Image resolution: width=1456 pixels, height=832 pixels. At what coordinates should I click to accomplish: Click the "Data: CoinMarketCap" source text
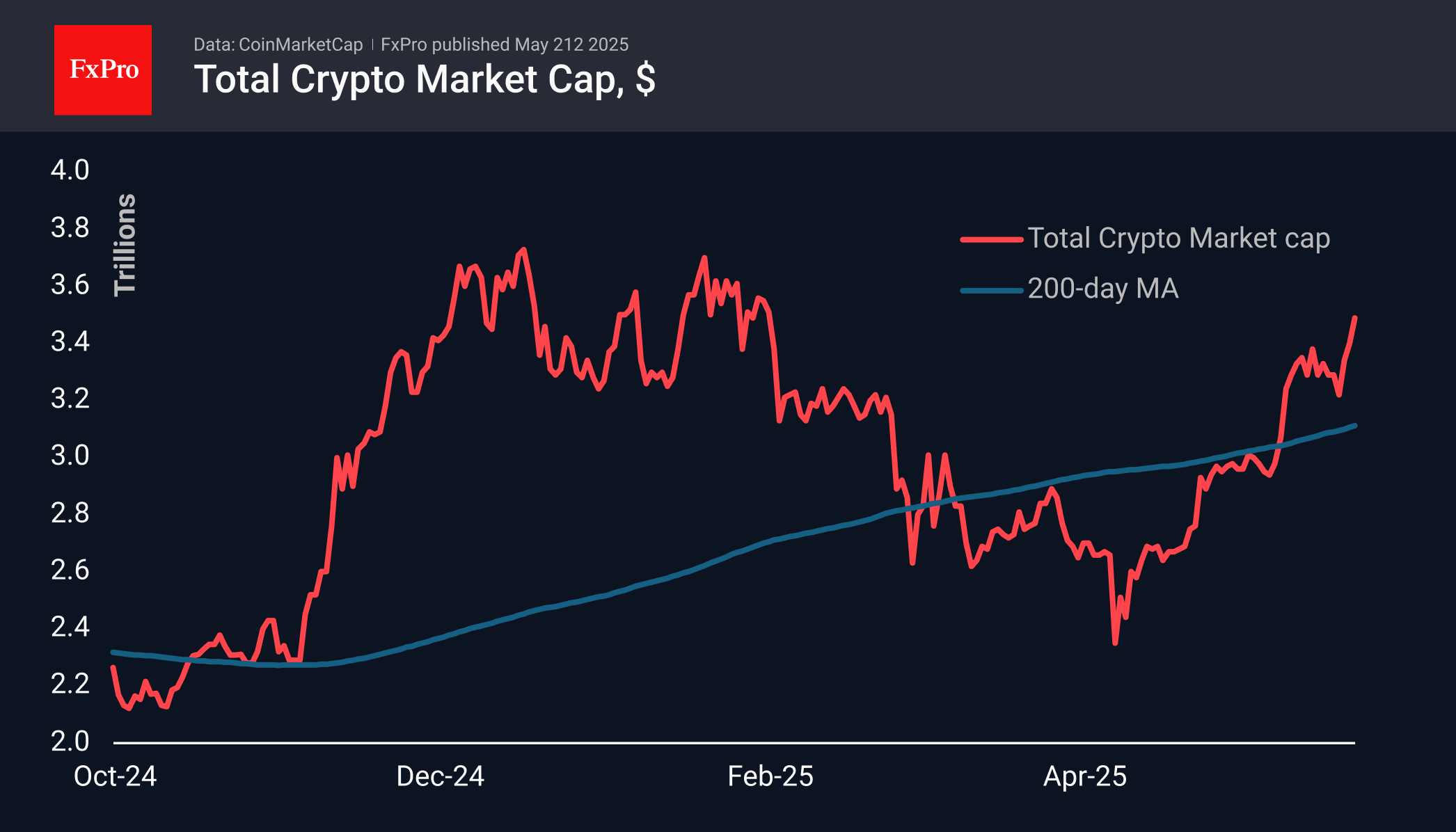[278, 45]
